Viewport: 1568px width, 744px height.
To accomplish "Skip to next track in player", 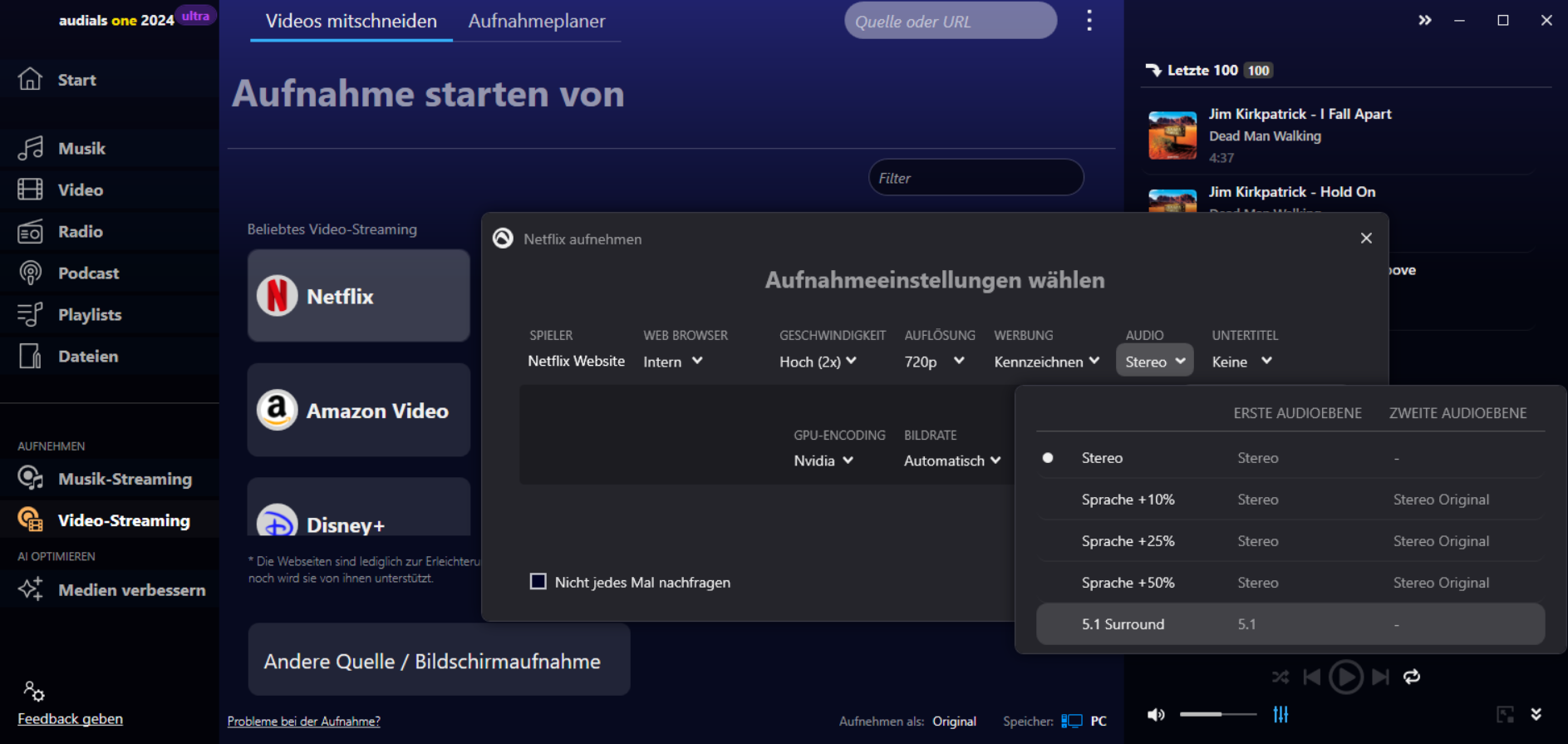I will 1380,677.
